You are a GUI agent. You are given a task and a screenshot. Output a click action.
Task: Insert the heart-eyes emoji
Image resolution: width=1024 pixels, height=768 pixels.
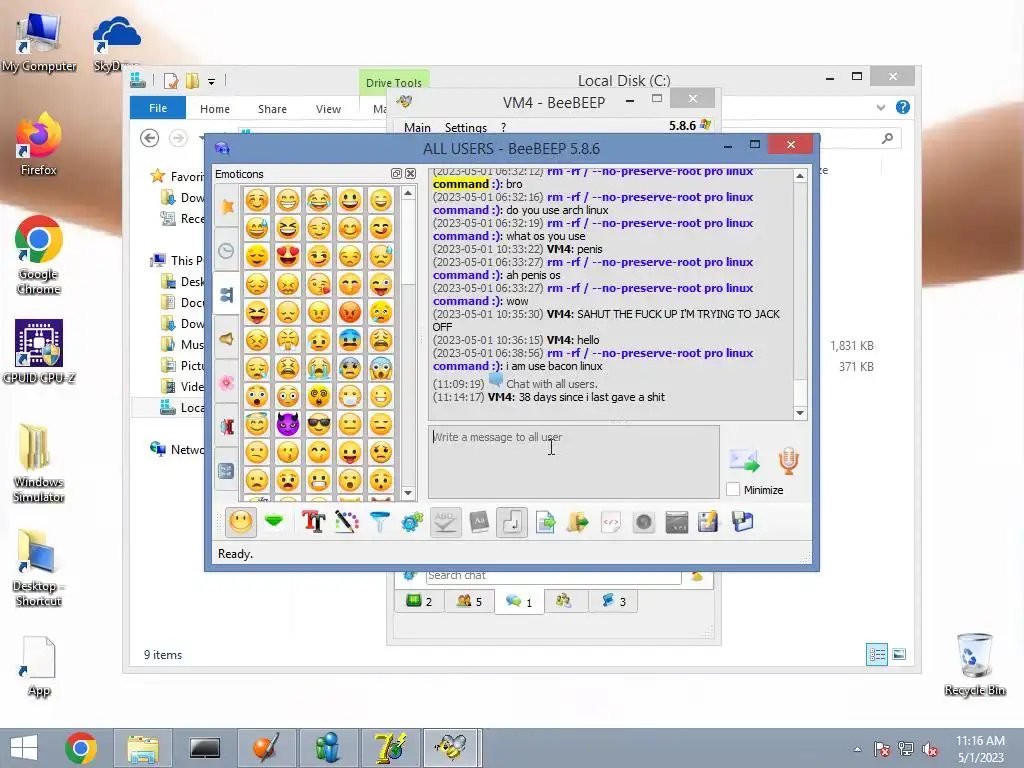click(287, 256)
